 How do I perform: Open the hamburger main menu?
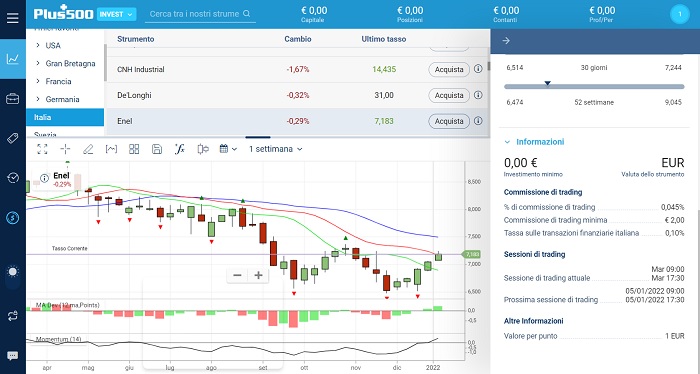[12, 18]
